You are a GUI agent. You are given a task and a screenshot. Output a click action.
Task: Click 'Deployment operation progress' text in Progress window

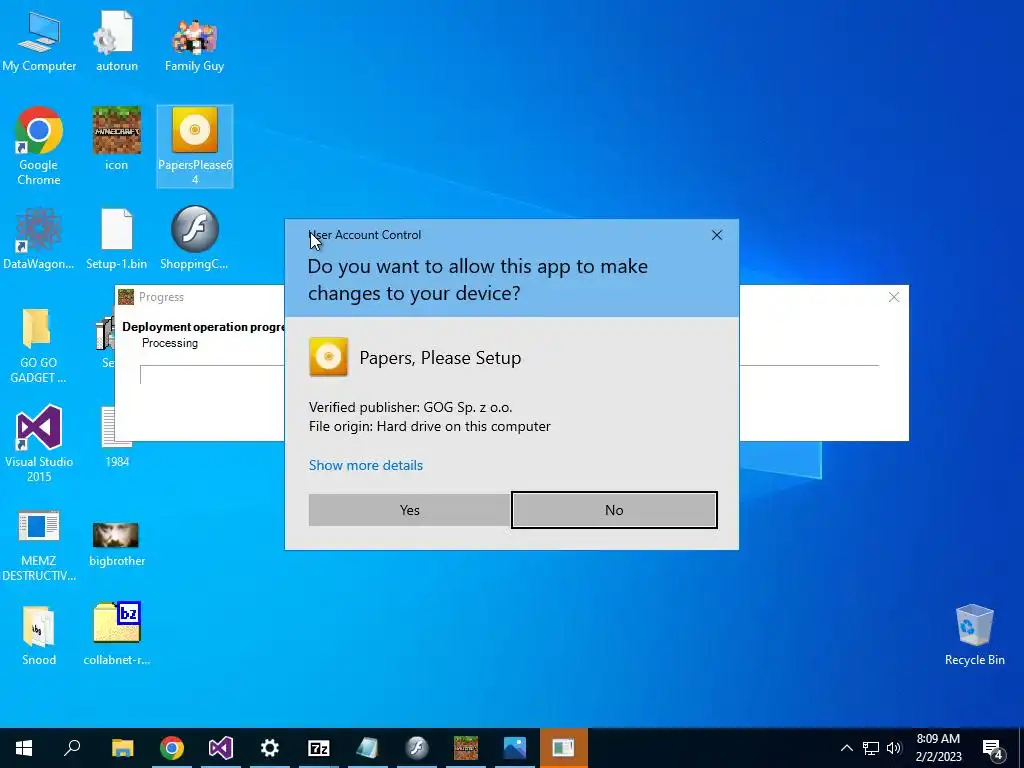pos(203,327)
